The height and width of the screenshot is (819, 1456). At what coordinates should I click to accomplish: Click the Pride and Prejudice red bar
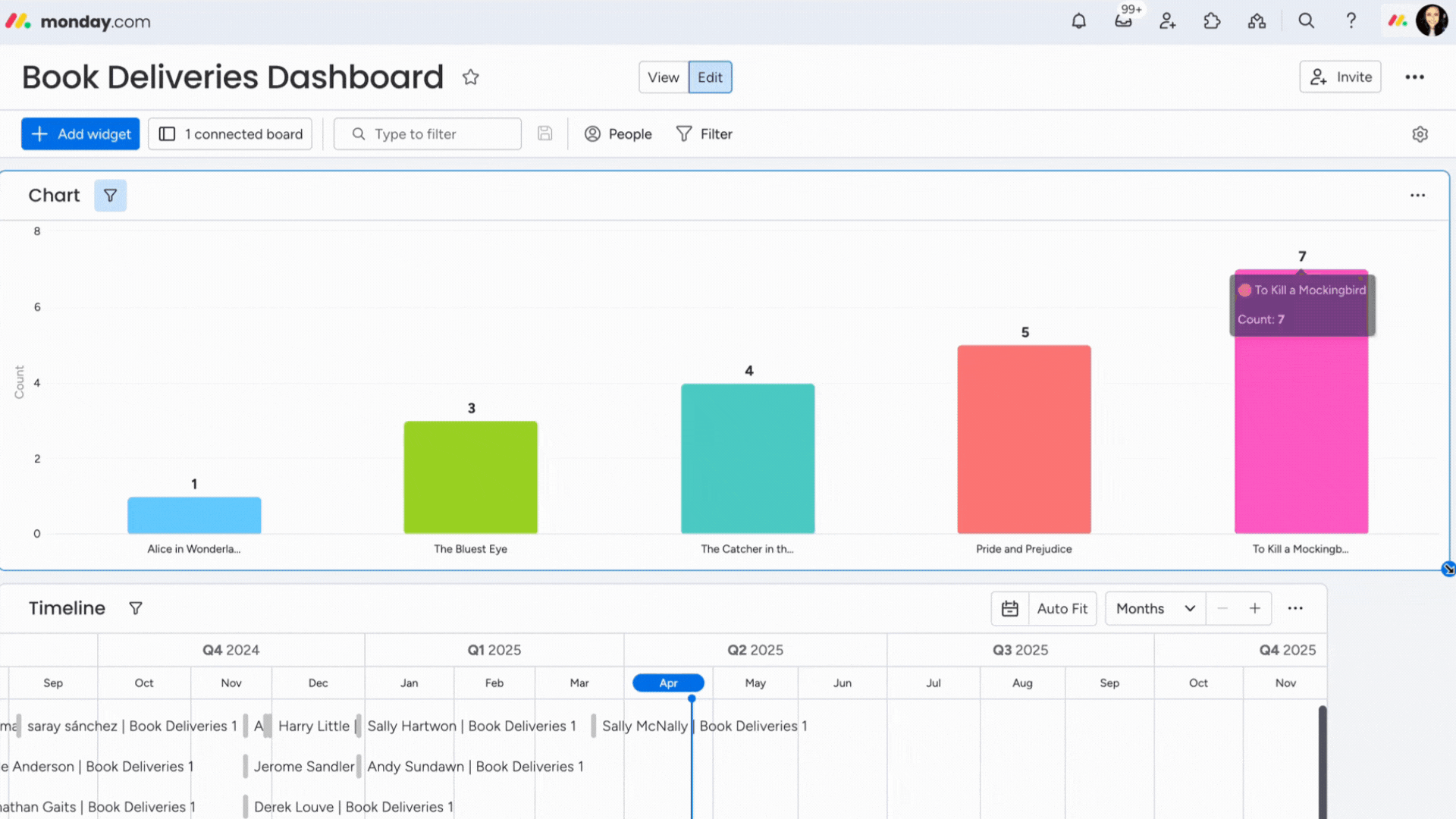1024,440
